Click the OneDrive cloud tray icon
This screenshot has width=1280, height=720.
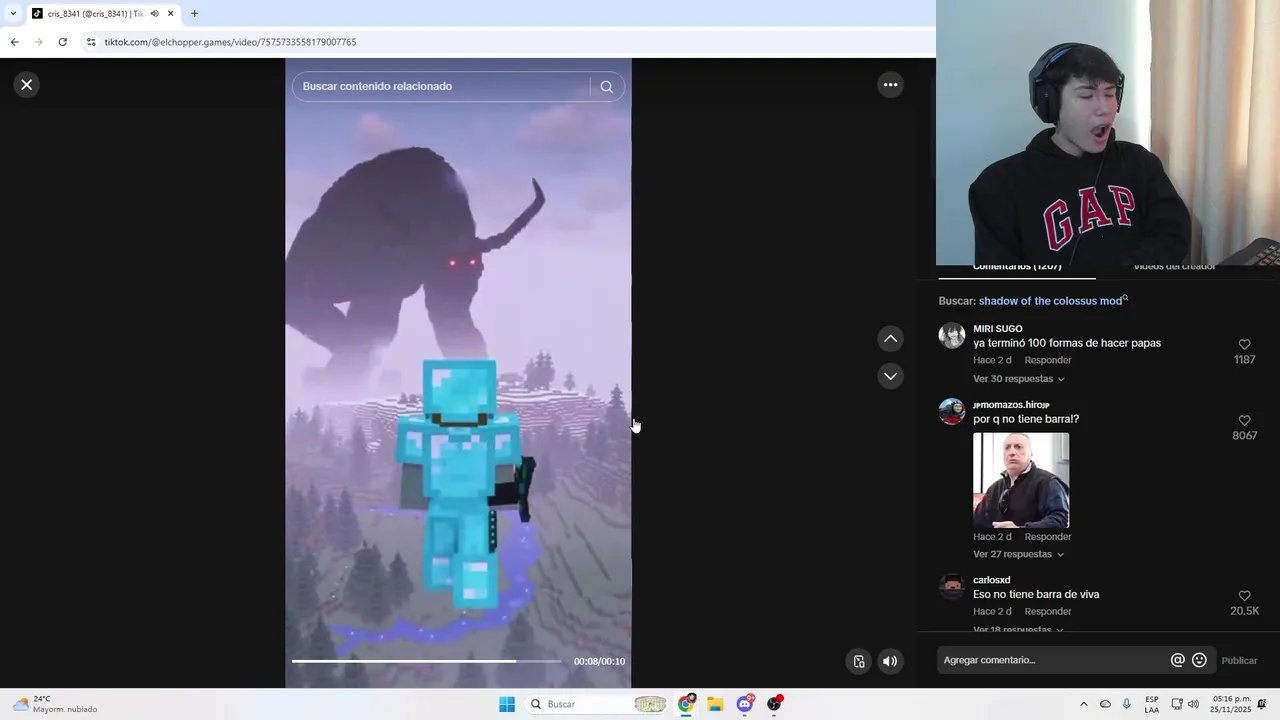[x=1105, y=704]
